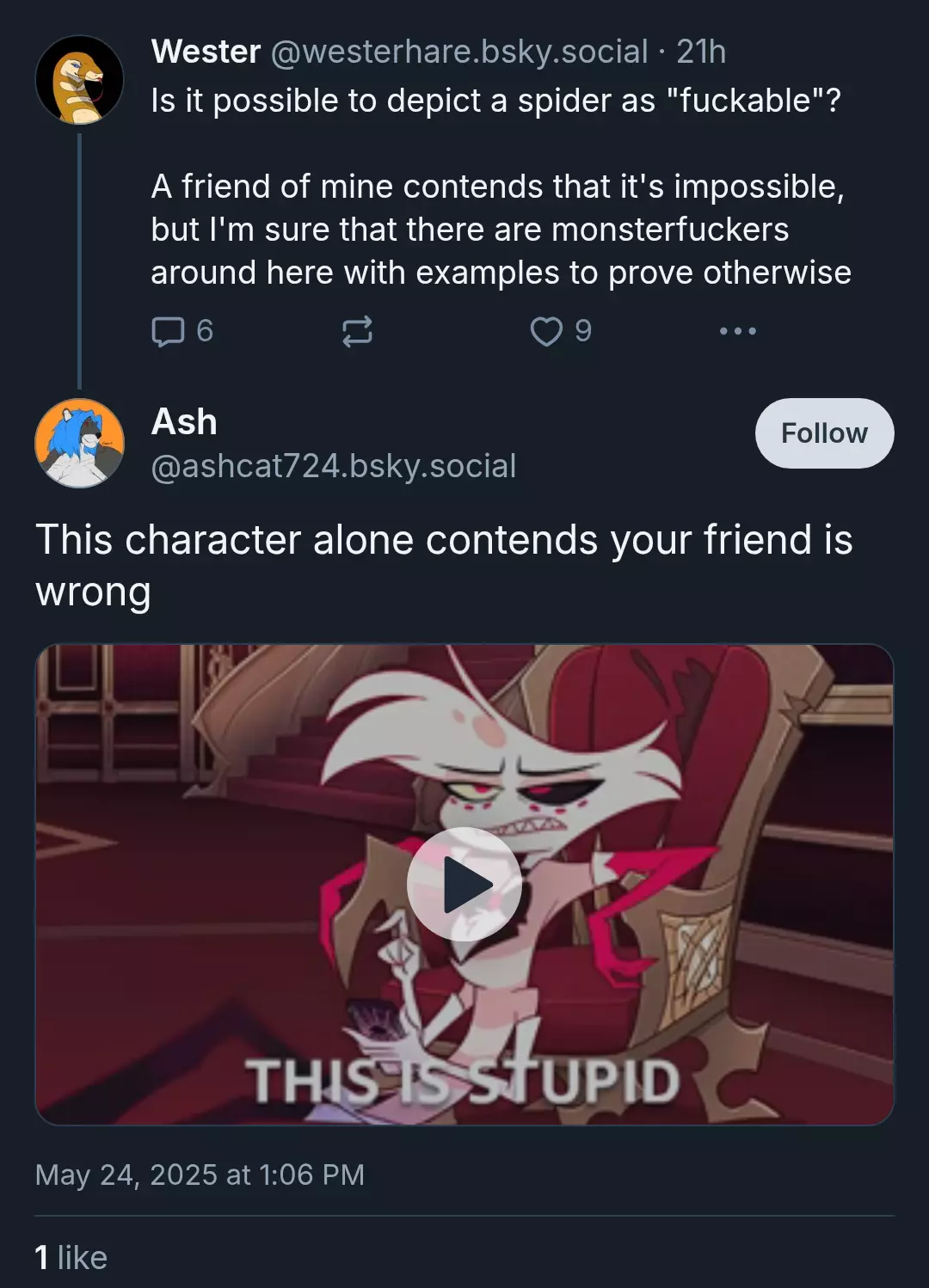Like Wester's post with the heart icon
929x1288 pixels.
pyautogui.click(x=546, y=331)
